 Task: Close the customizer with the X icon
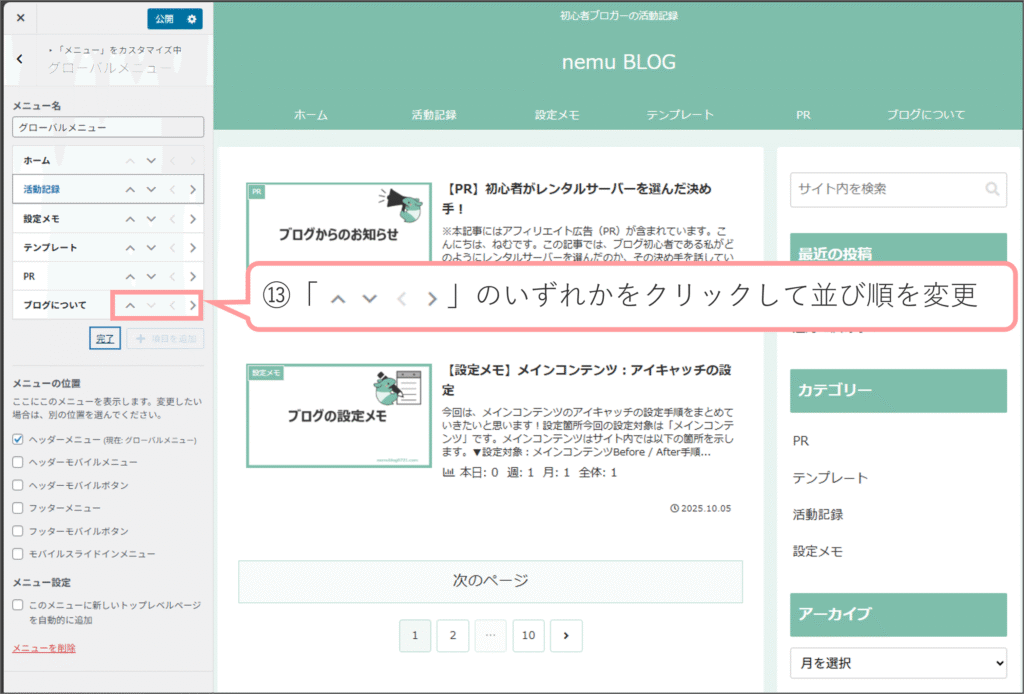pos(20,19)
